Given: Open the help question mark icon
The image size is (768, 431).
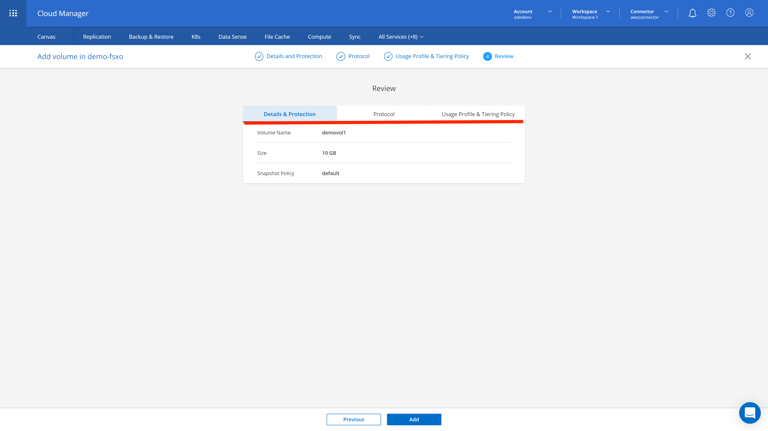Looking at the screenshot, I should 730,13.
